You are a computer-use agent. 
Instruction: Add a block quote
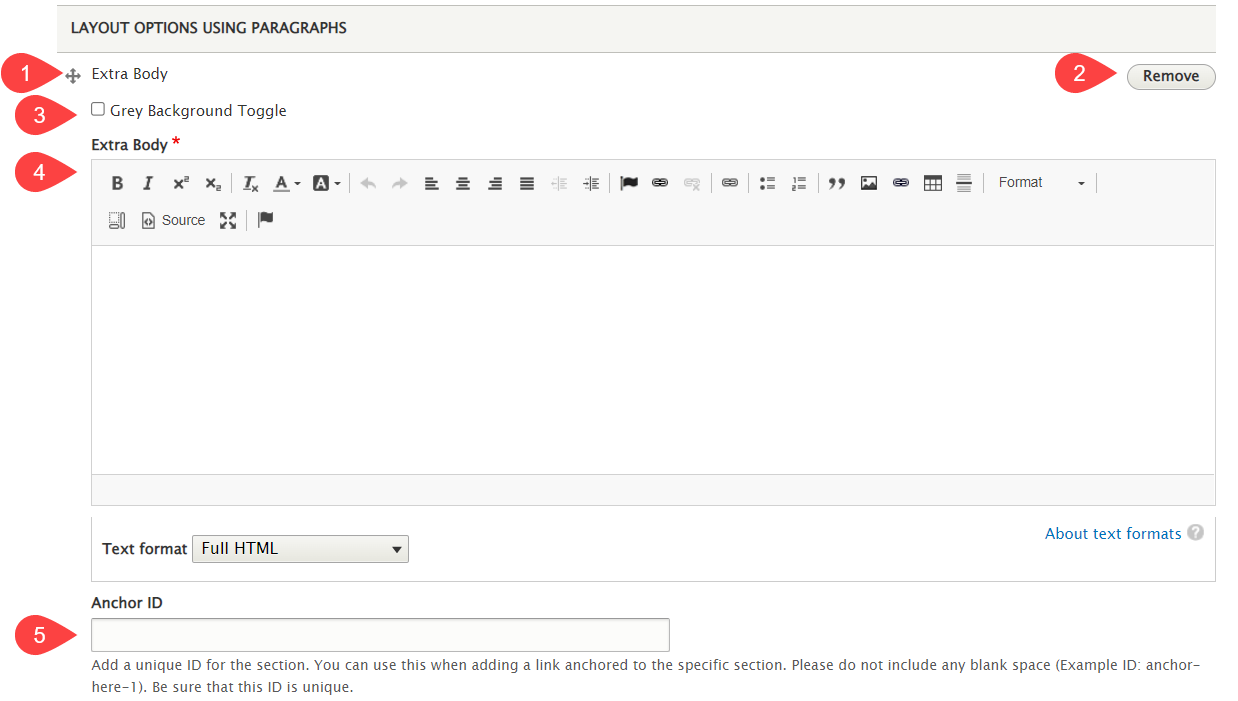(837, 183)
